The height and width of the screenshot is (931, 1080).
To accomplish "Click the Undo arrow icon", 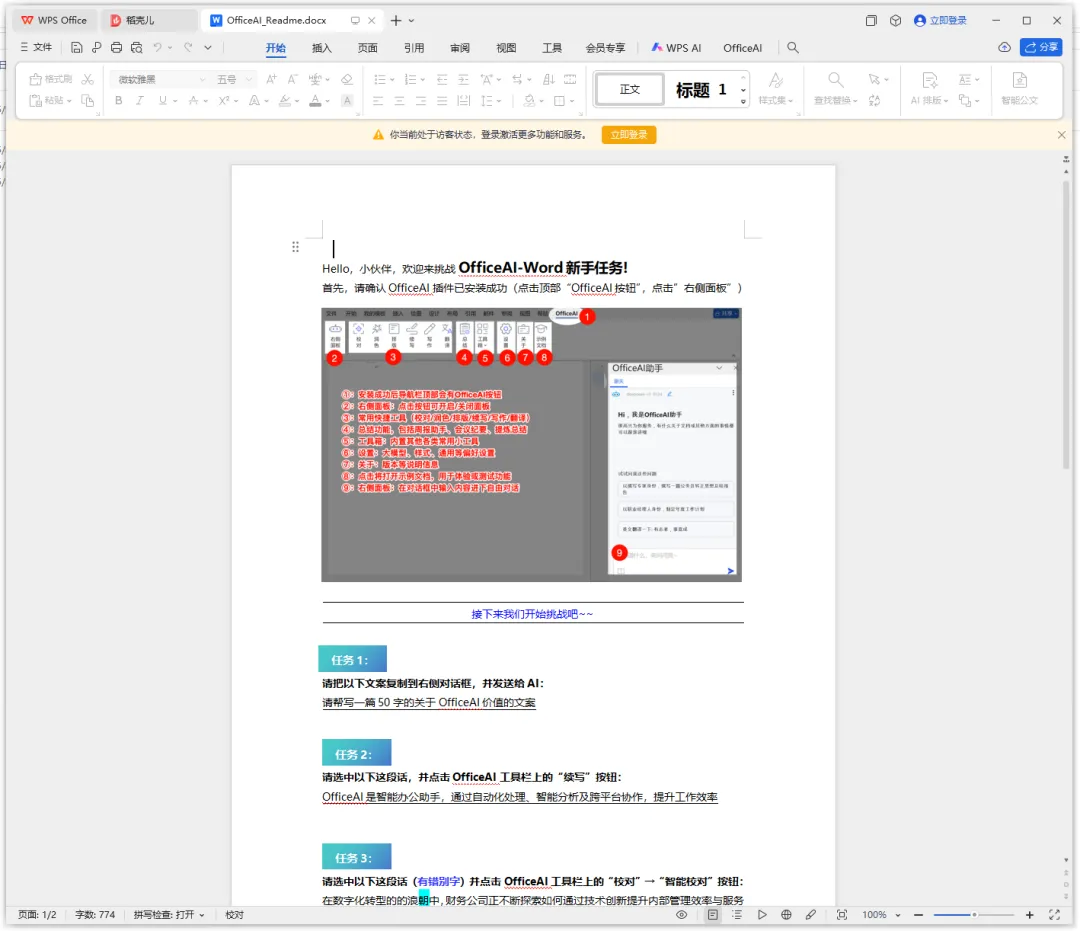I will [x=158, y=48].
